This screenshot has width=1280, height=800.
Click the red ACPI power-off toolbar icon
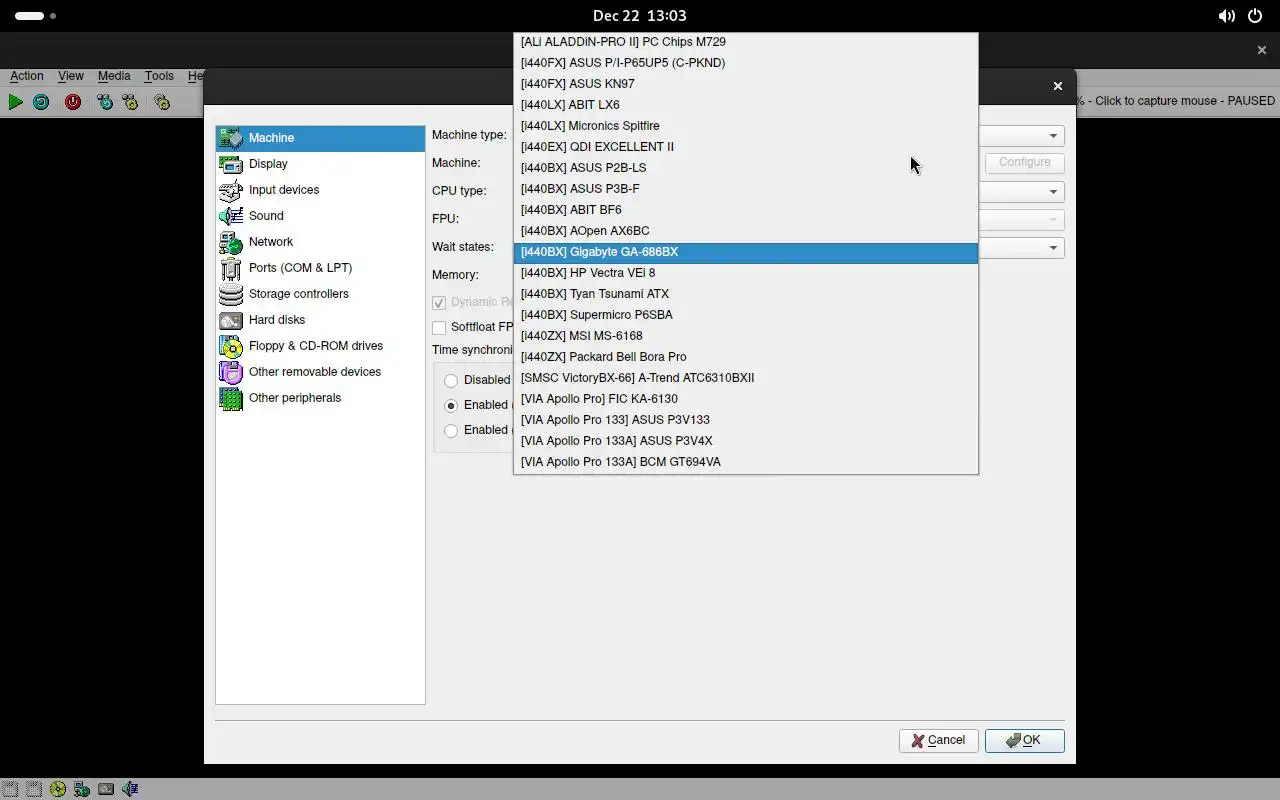coord(73,102)
